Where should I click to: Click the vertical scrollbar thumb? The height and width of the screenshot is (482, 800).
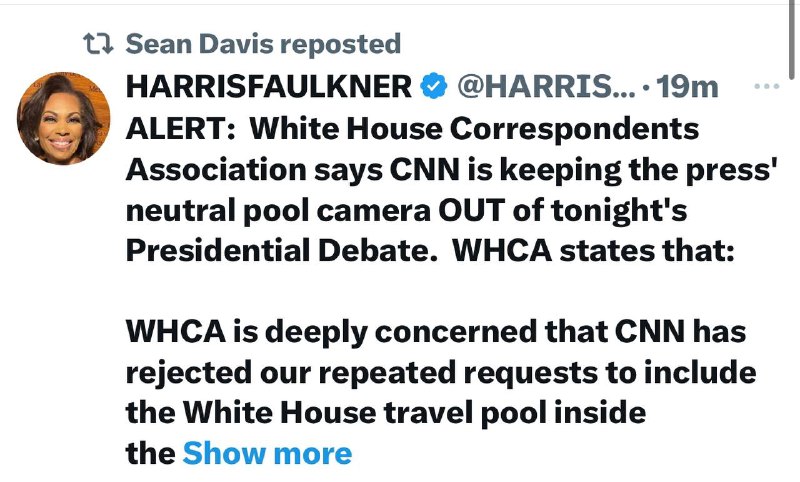(x=791, y=40)
